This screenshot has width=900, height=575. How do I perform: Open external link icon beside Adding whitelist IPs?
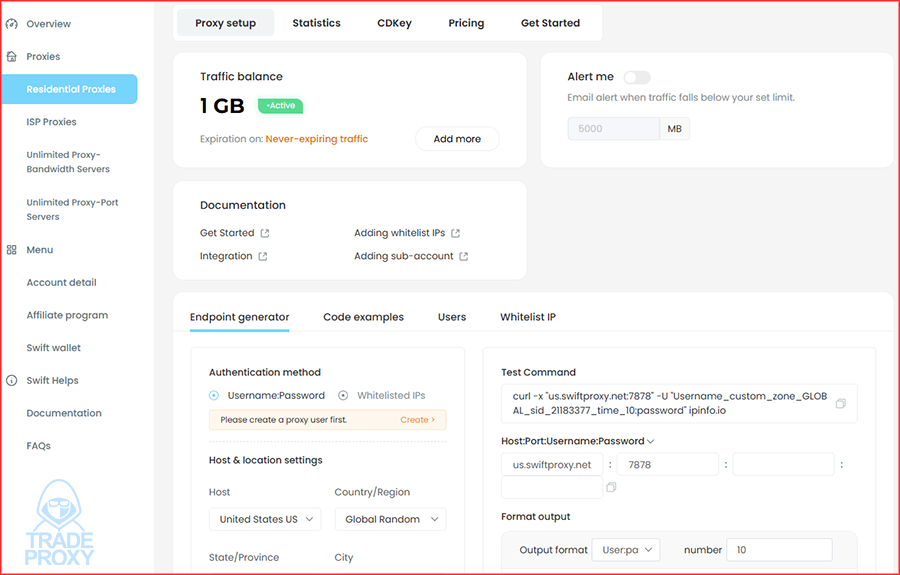click(x=455, y=233)
